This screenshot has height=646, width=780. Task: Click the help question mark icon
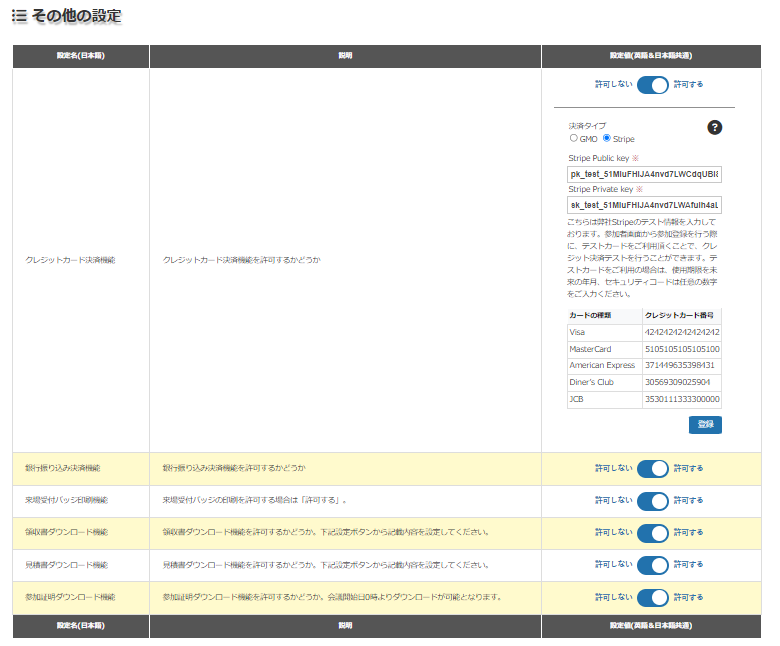pos(714,127)
